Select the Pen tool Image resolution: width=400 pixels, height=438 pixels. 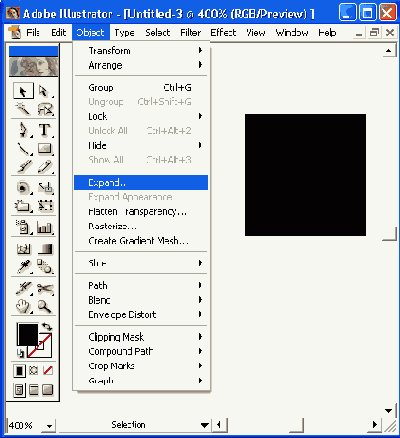23,130
